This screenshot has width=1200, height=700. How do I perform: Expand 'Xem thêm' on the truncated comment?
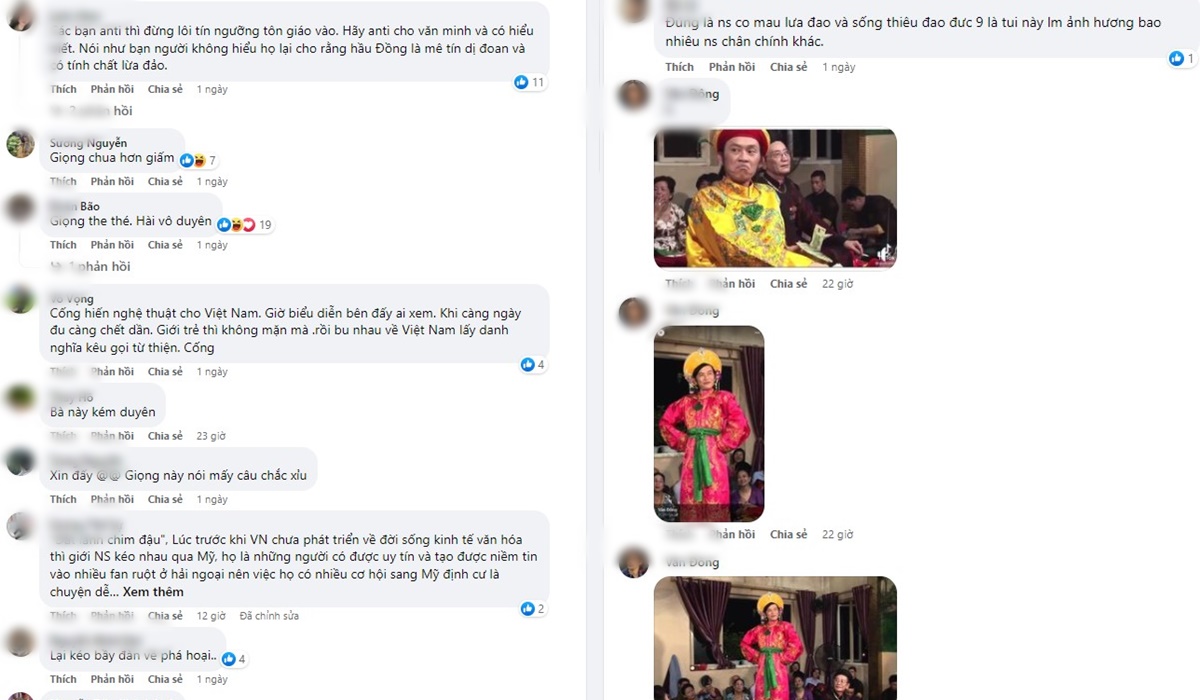(154, 592)
